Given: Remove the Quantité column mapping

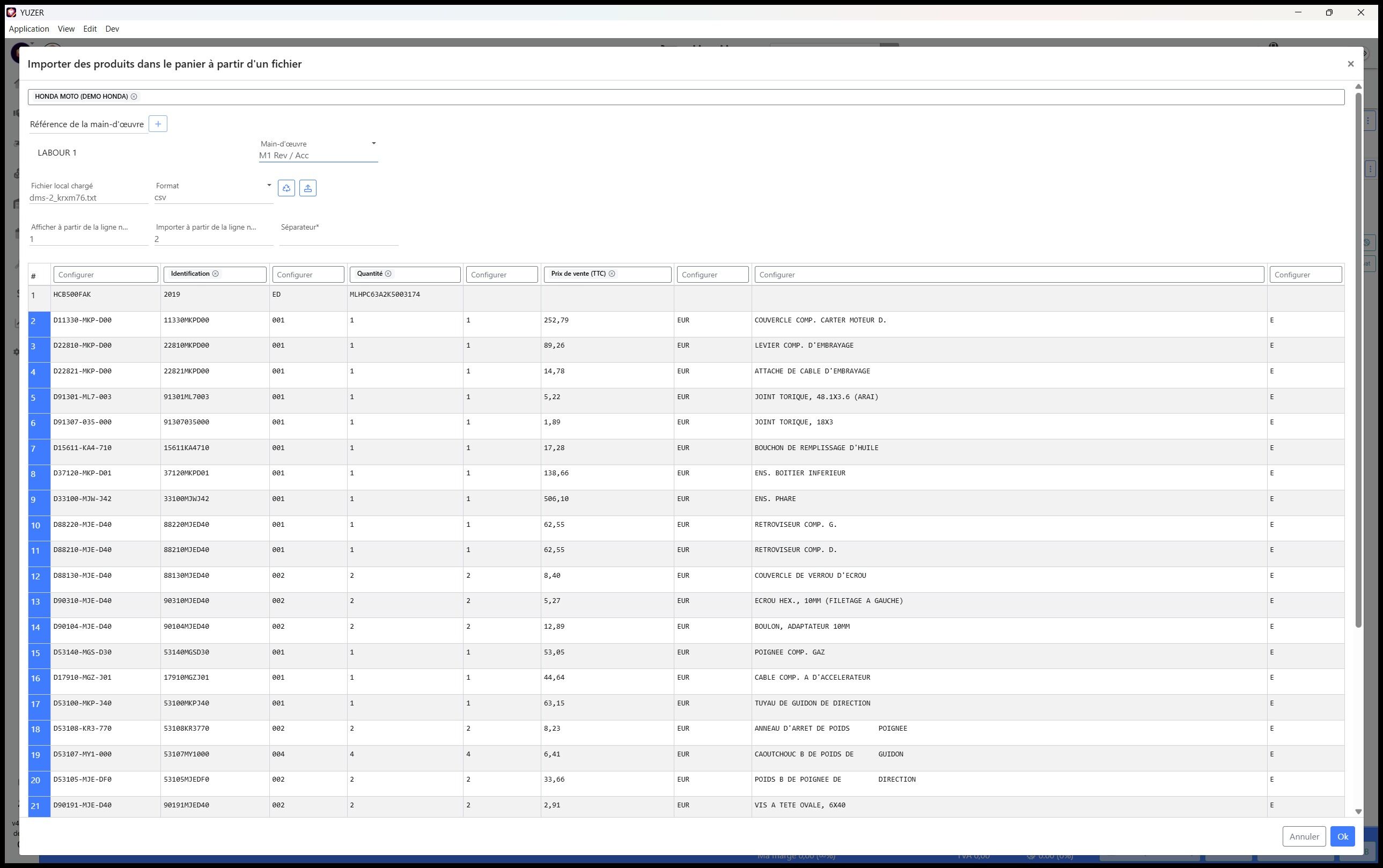Looking at the screenshot, I should coord(388,274).
